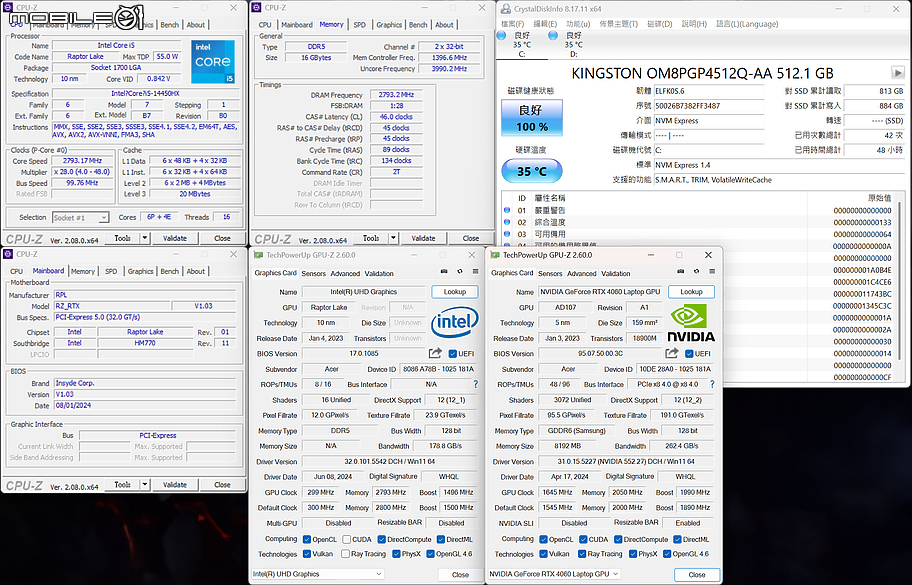Select the C: drive status orb in CrystalDiskInfo

tap(501, 35)
